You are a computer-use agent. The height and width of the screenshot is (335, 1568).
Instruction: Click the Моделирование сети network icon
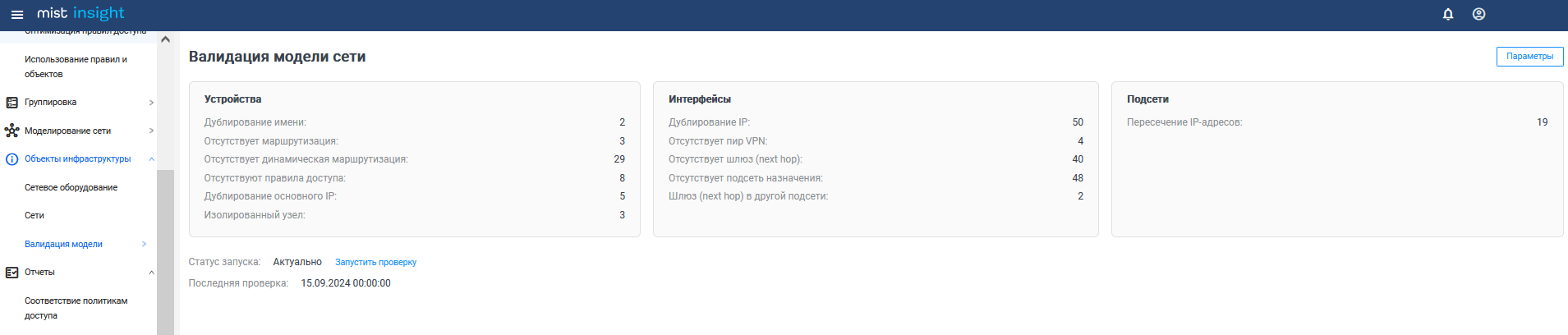pos(12,131)
